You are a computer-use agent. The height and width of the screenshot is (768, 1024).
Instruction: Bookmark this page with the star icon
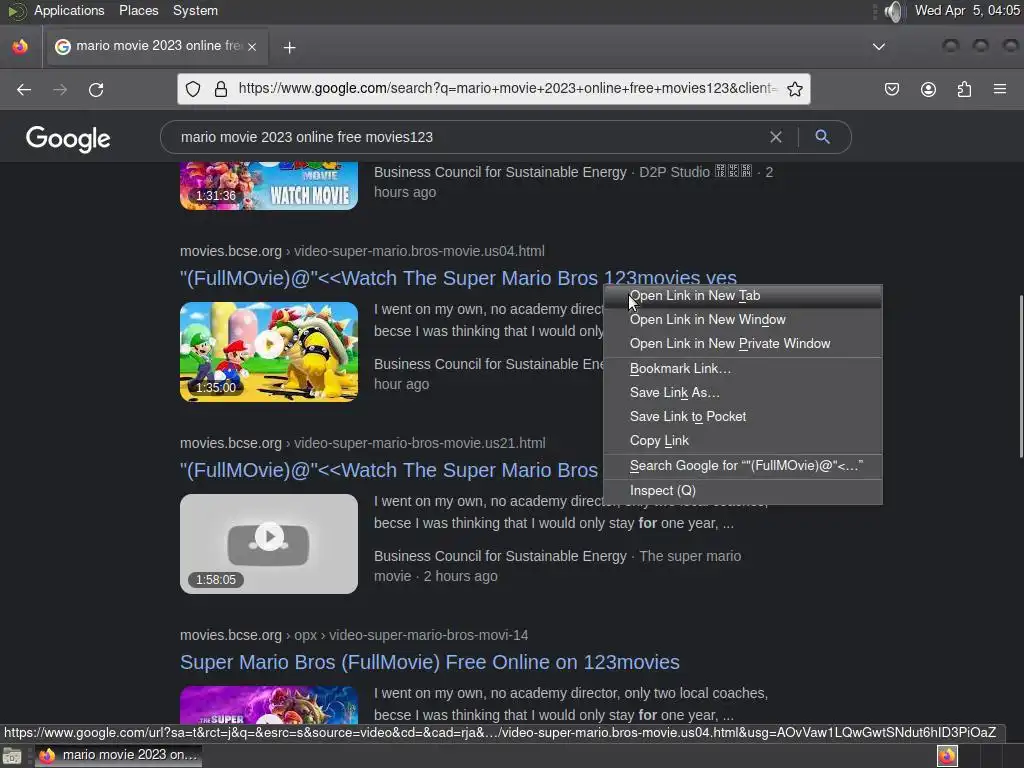pyautogui.click(x=795, y=89)
